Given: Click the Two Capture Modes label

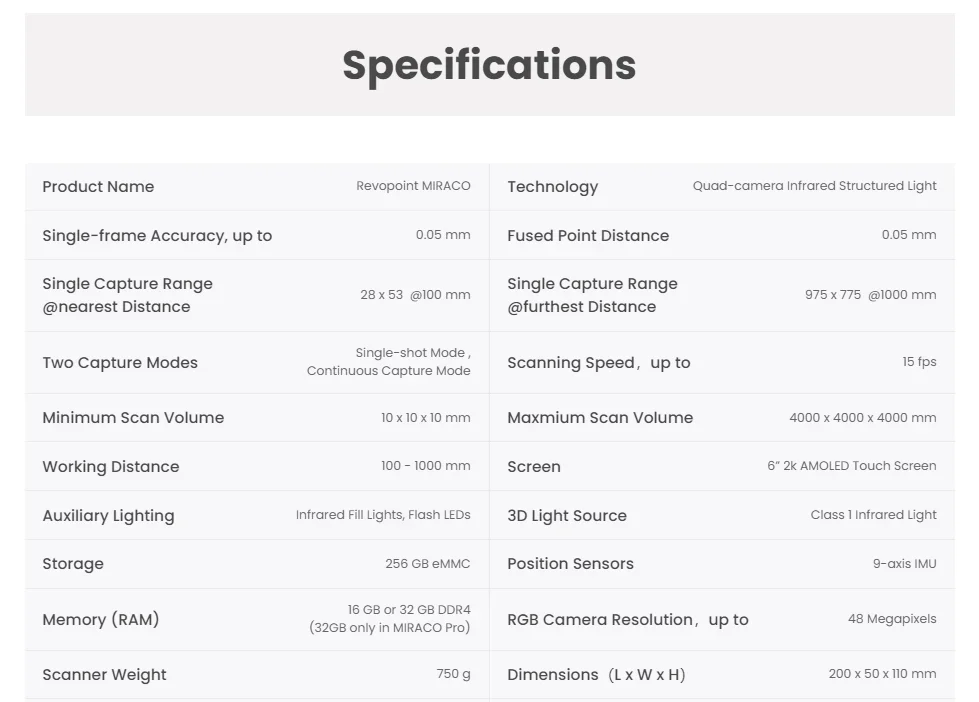Looking at the screenshot, I should (x=120, y=363).
